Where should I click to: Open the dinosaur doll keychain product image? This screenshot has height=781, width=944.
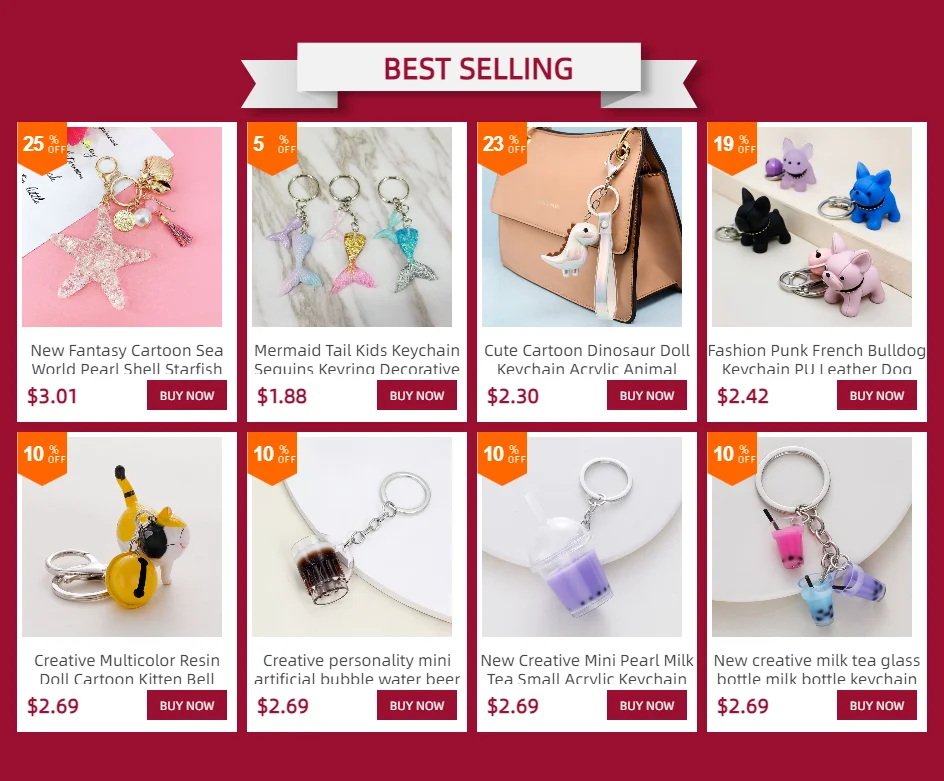point(582,227)
